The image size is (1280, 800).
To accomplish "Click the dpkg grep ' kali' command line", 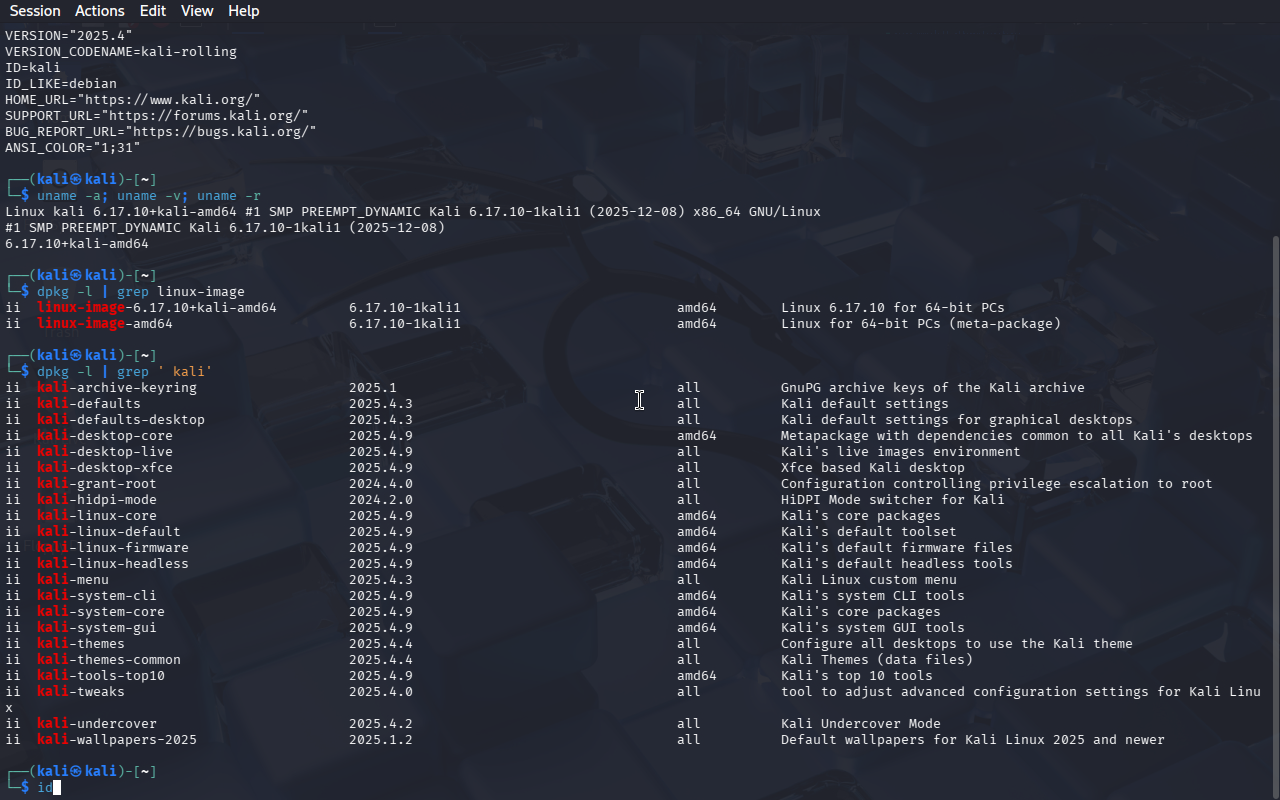I will [x=125, y=372].
